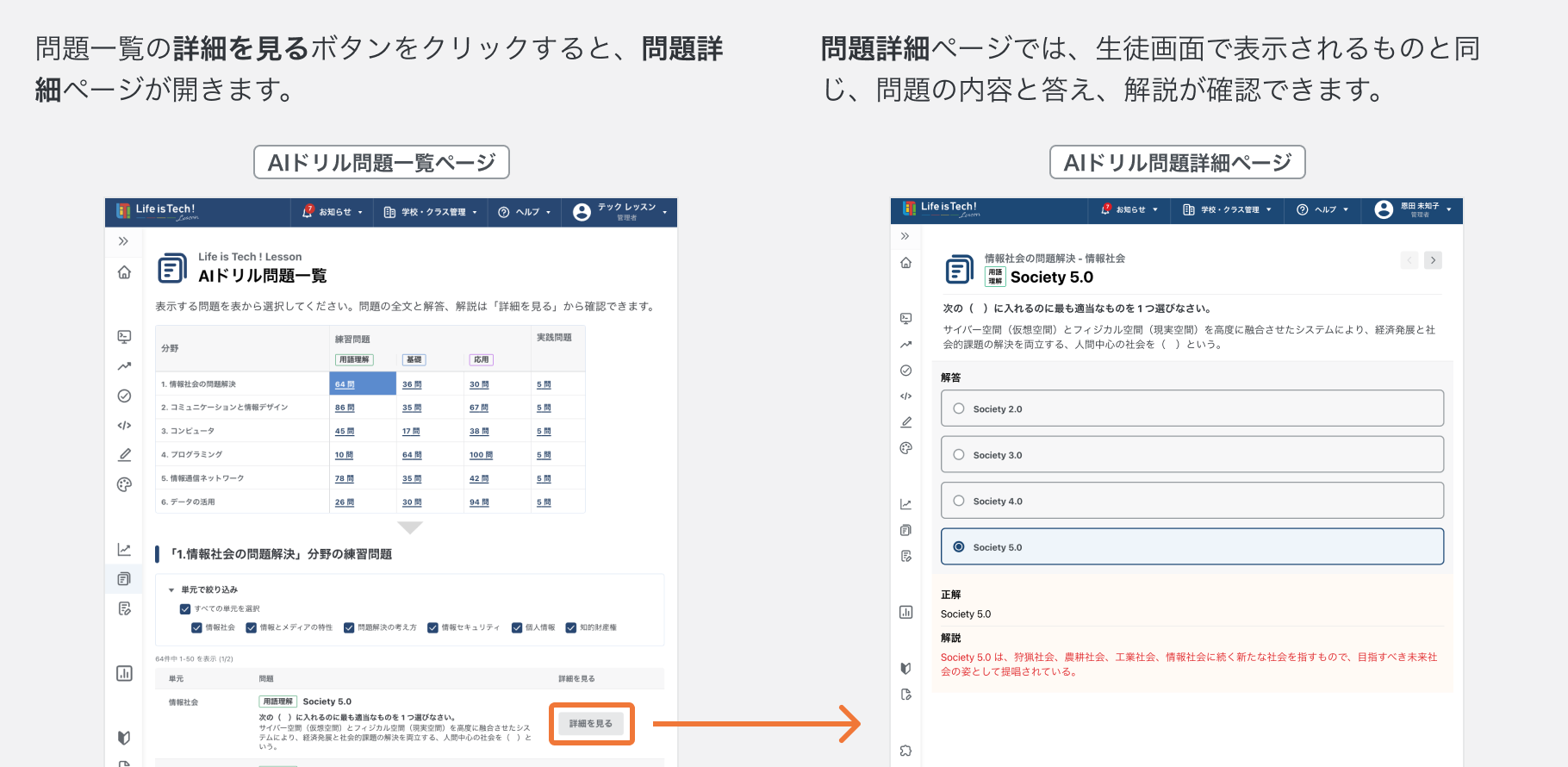Image resolution: width=1568 pixels, height=767 pixels.
Task: Toggle 情報社会 unit checkbox
Action: click(196, 627)
